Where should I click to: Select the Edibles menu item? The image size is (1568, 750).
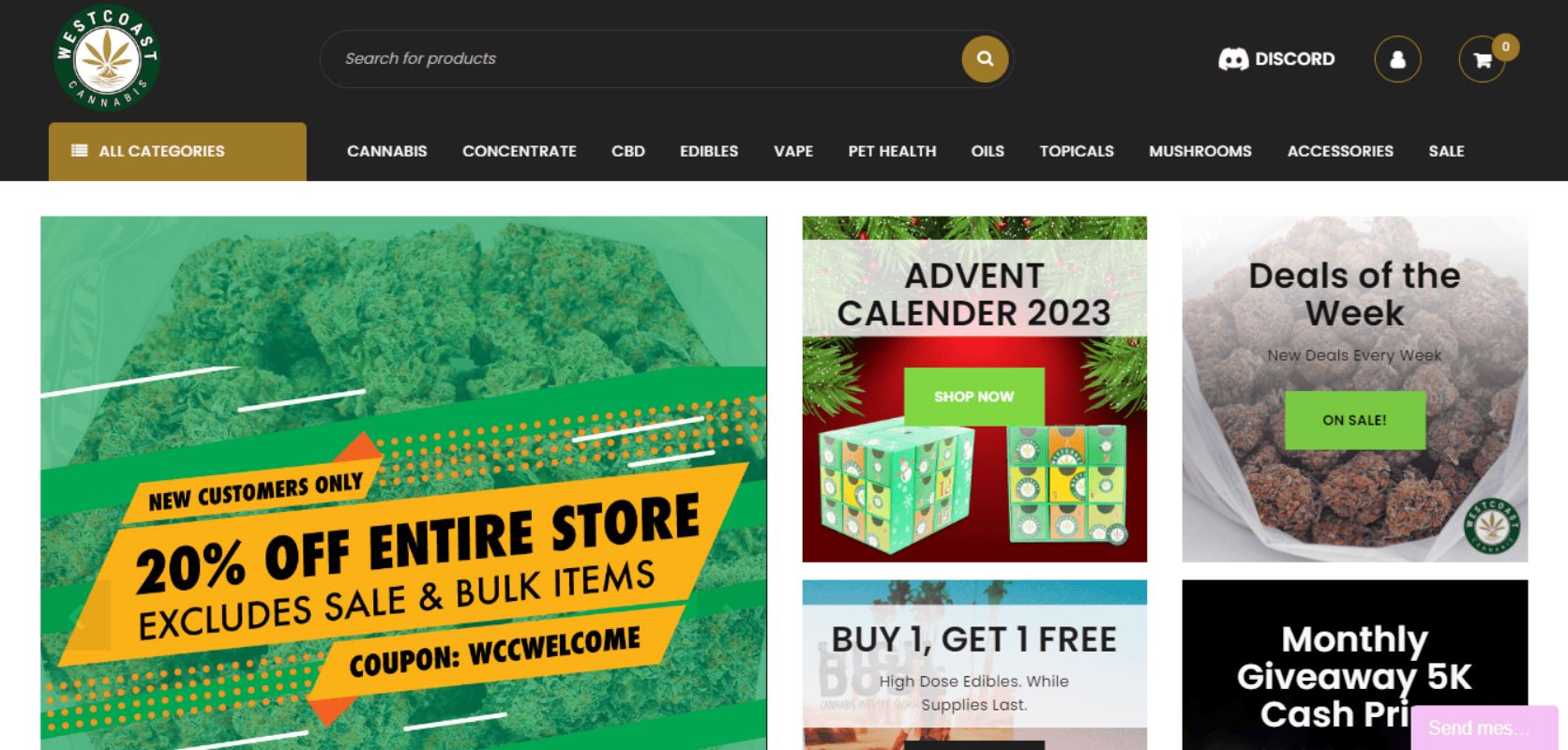tap(709, 151)
